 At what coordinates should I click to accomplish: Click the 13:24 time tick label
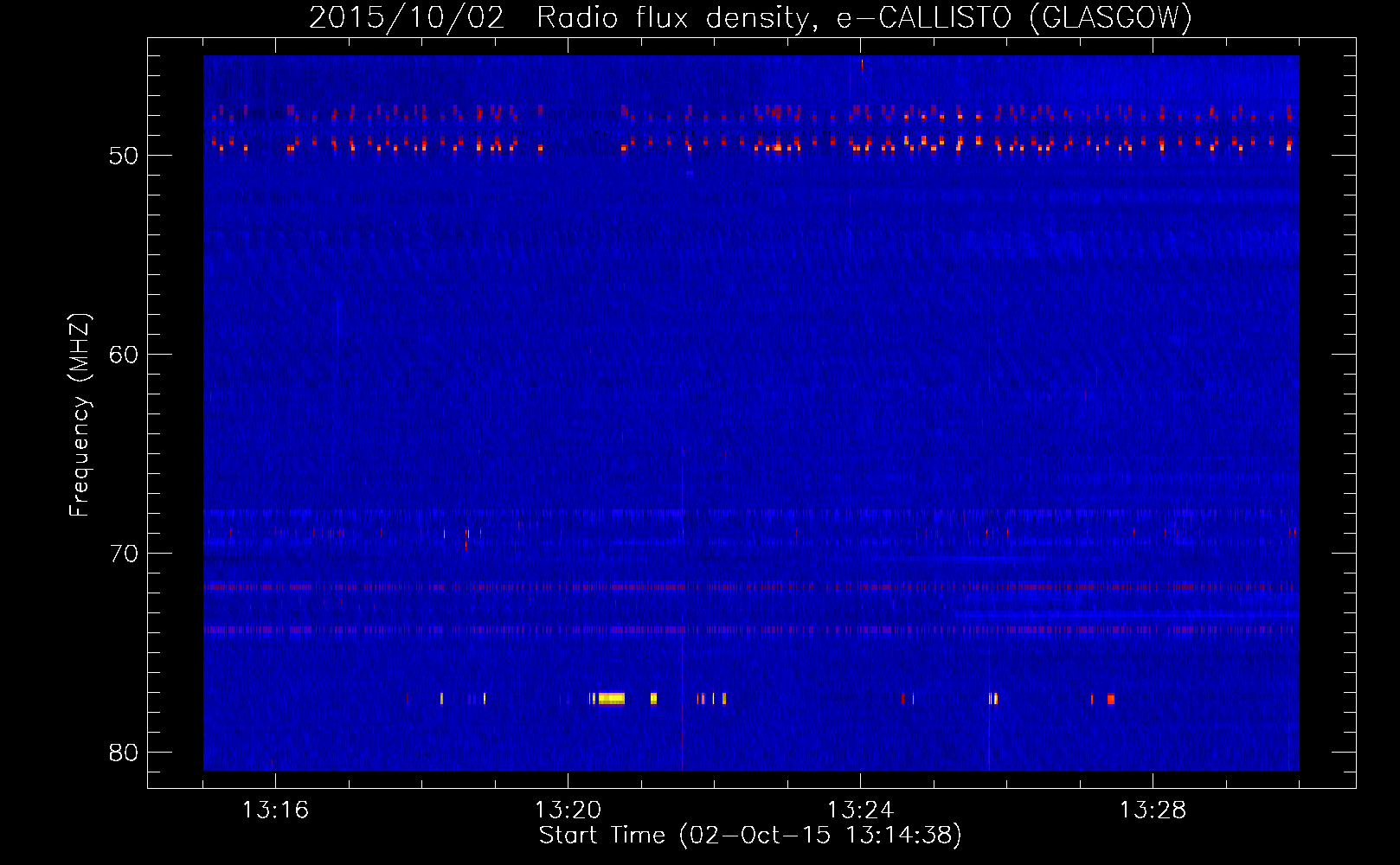click(860, 810)
